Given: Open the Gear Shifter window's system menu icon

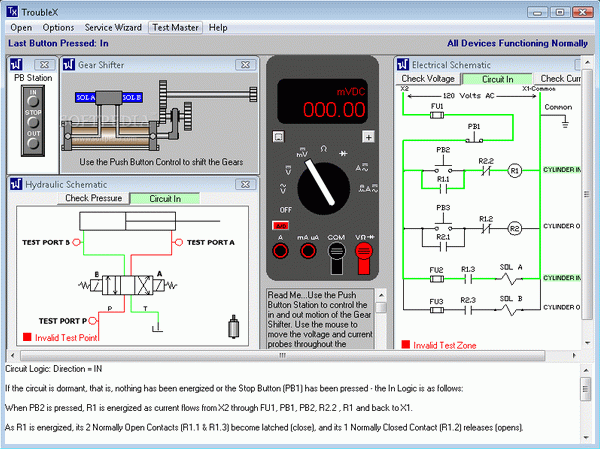Looking at the screenshot, I should click(x=68, y=65).
